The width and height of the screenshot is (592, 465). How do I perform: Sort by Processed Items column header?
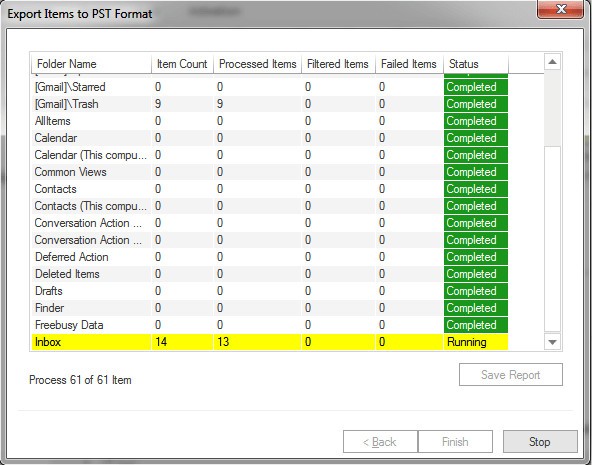point(257,64)
